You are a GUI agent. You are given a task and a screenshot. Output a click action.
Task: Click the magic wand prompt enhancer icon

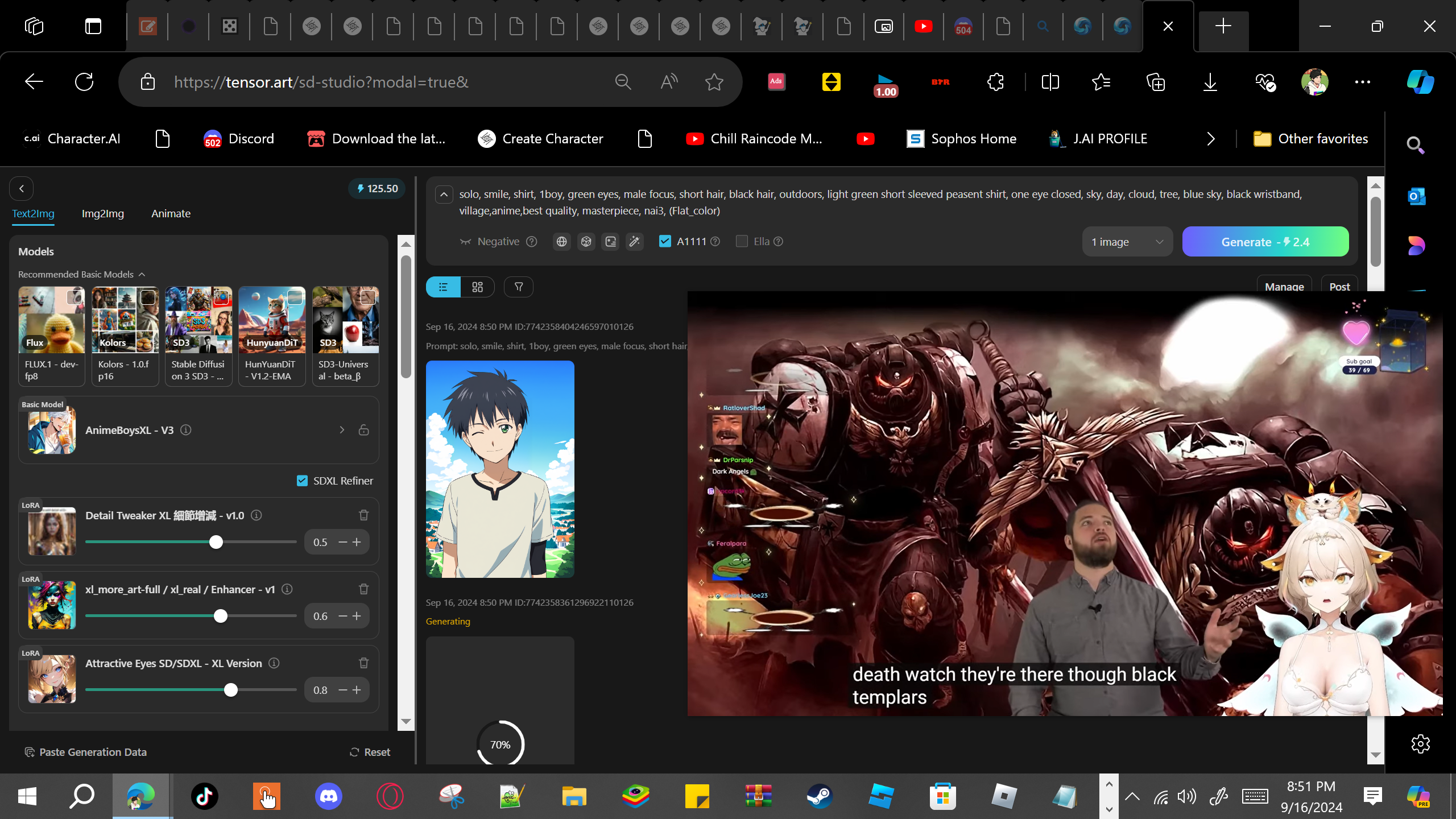click(634, 242)
